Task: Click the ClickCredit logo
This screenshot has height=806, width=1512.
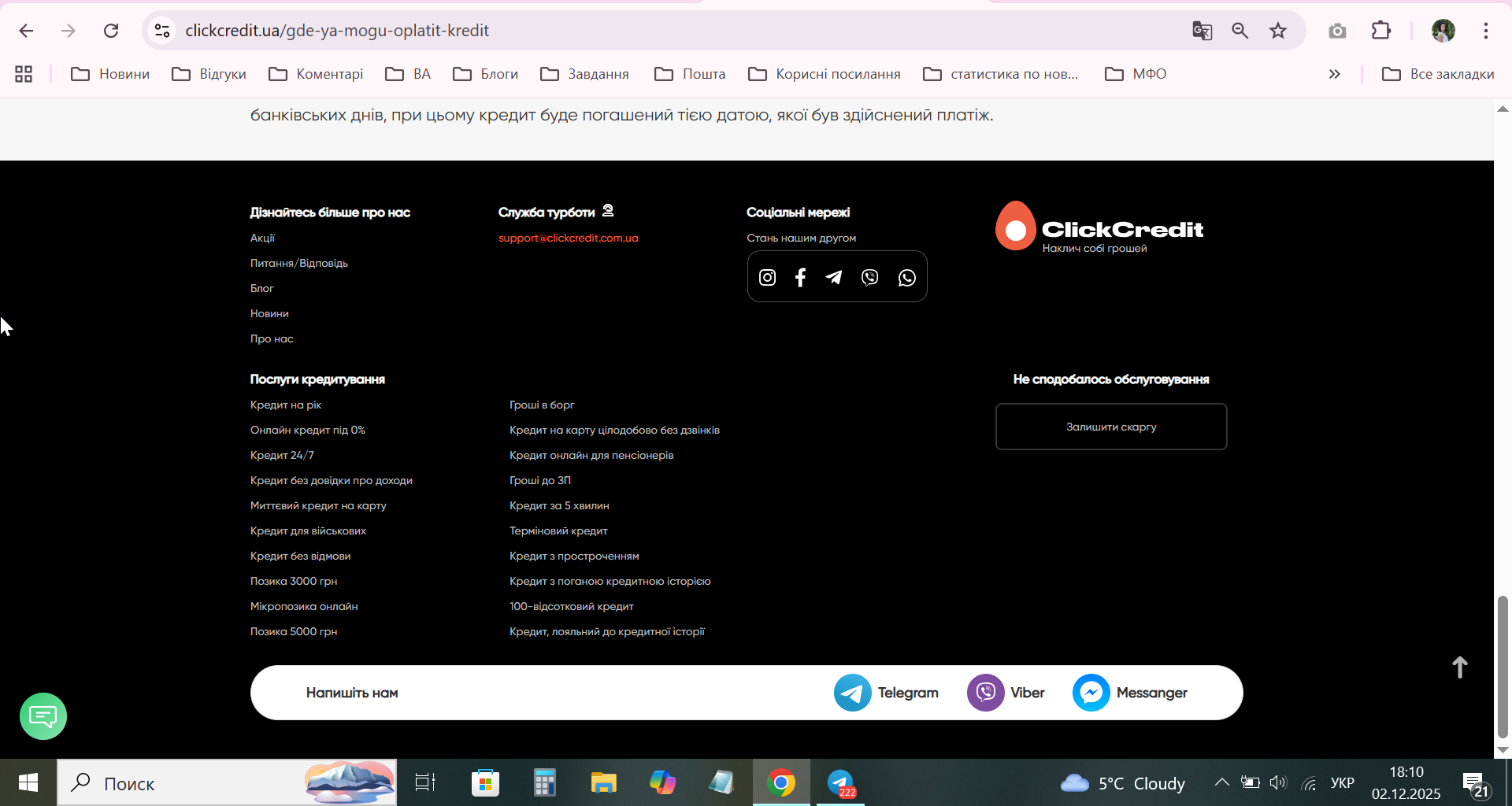Action: tap(1099, 227)
